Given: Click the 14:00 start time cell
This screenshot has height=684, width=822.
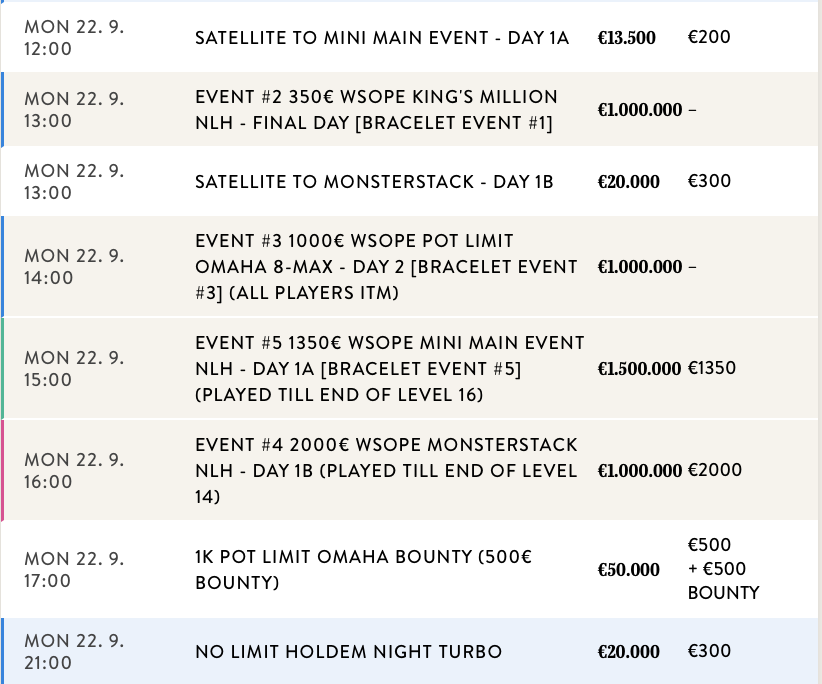Looking at the screenshot, I should [x=74, y=267].
